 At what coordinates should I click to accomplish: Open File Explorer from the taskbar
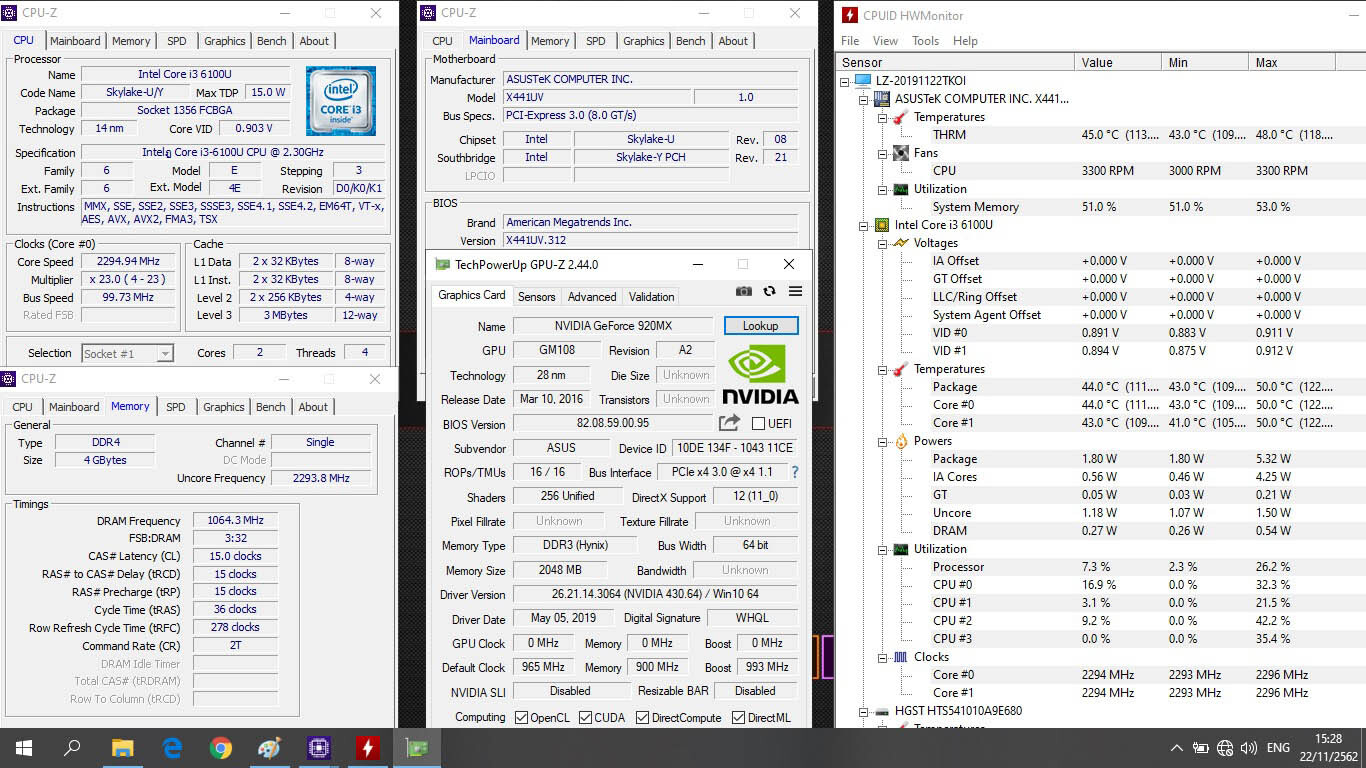[122, 748]
